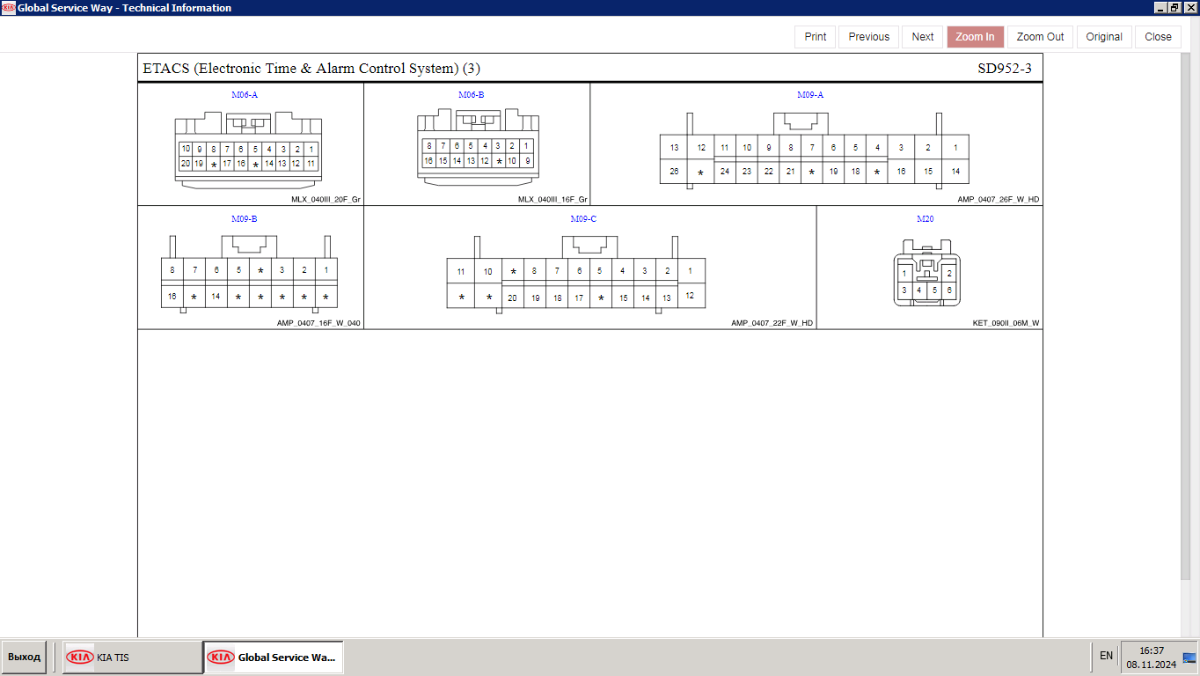Click the Zoom Out button
The height and width of the screenshot is (676, 1200).
(1040, 37)
